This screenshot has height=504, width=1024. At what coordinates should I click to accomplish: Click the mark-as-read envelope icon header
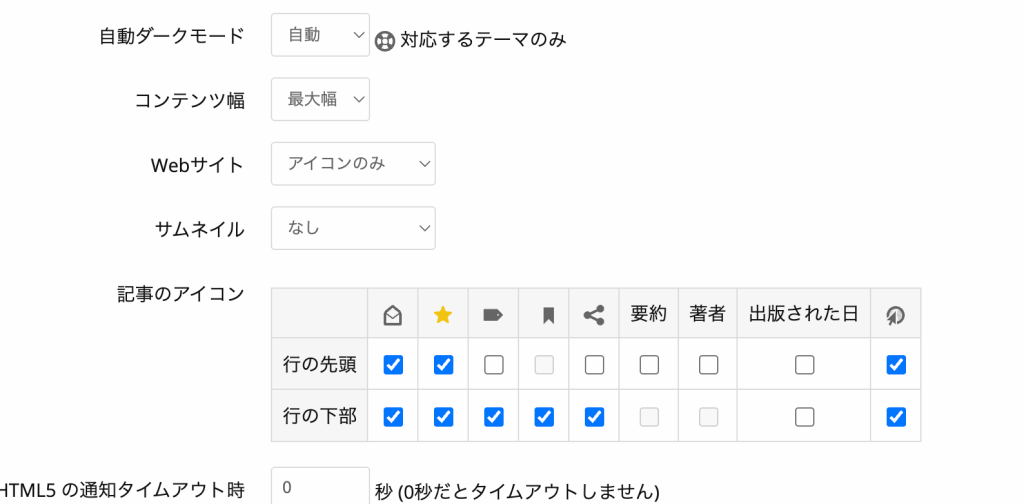click(393, 315)
